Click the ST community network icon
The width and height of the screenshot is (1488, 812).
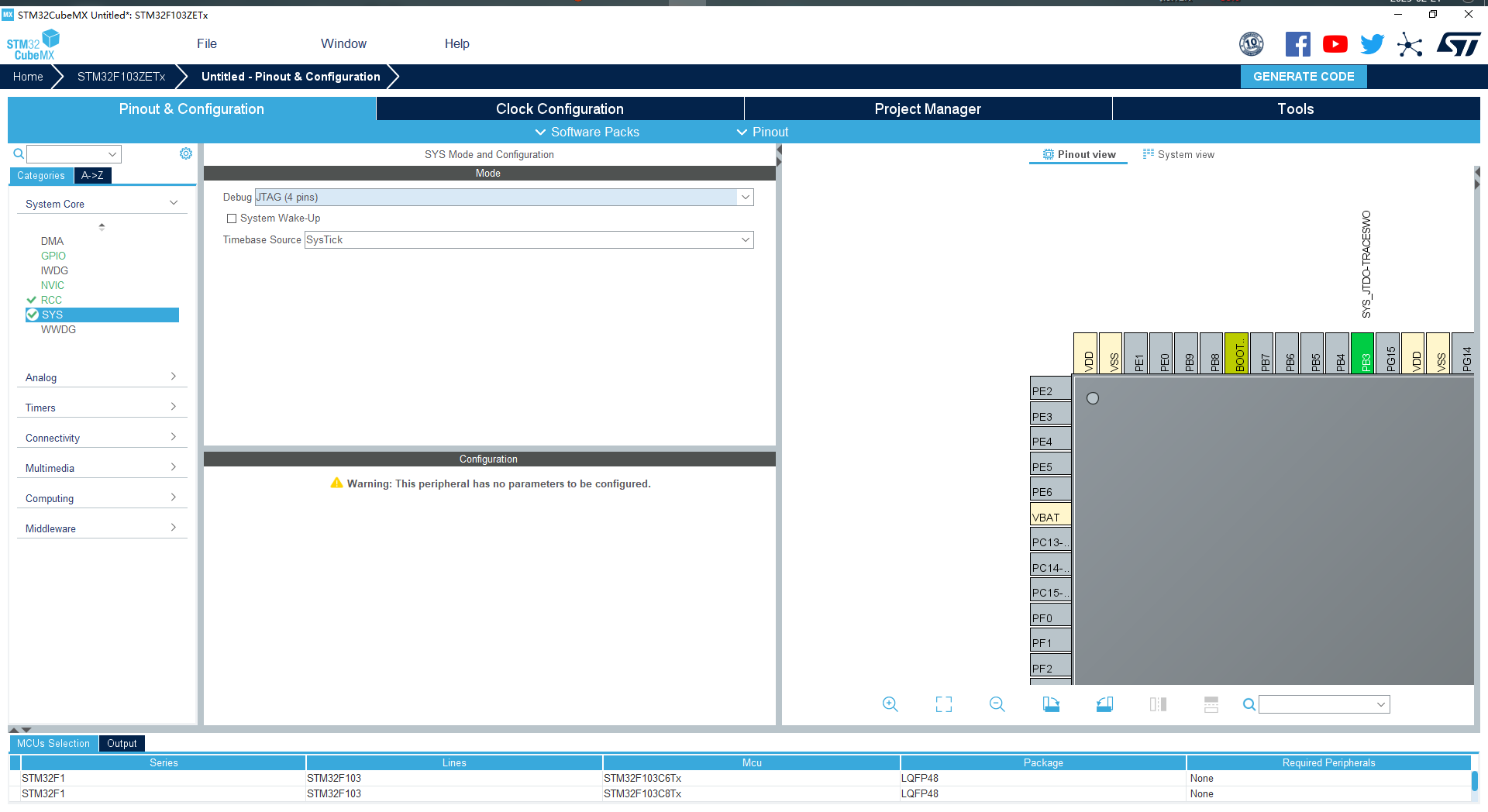click(x=1410, y=44)
